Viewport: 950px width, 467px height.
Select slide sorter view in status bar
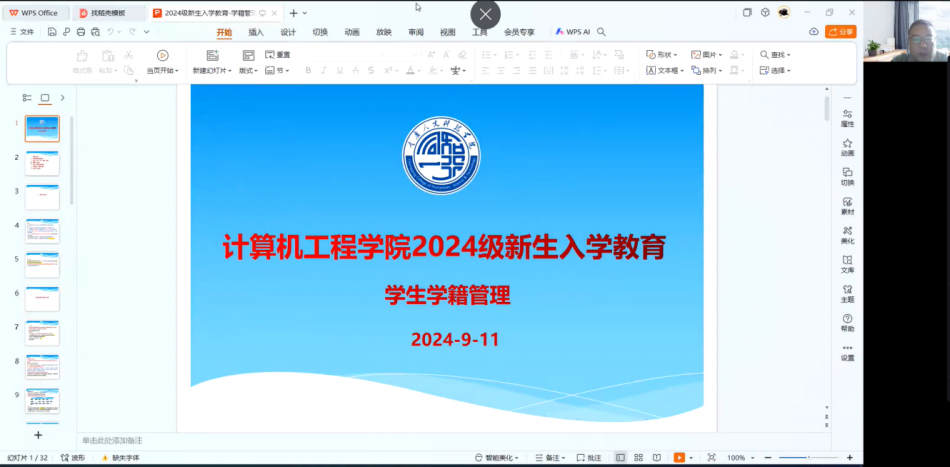[638, 458]
